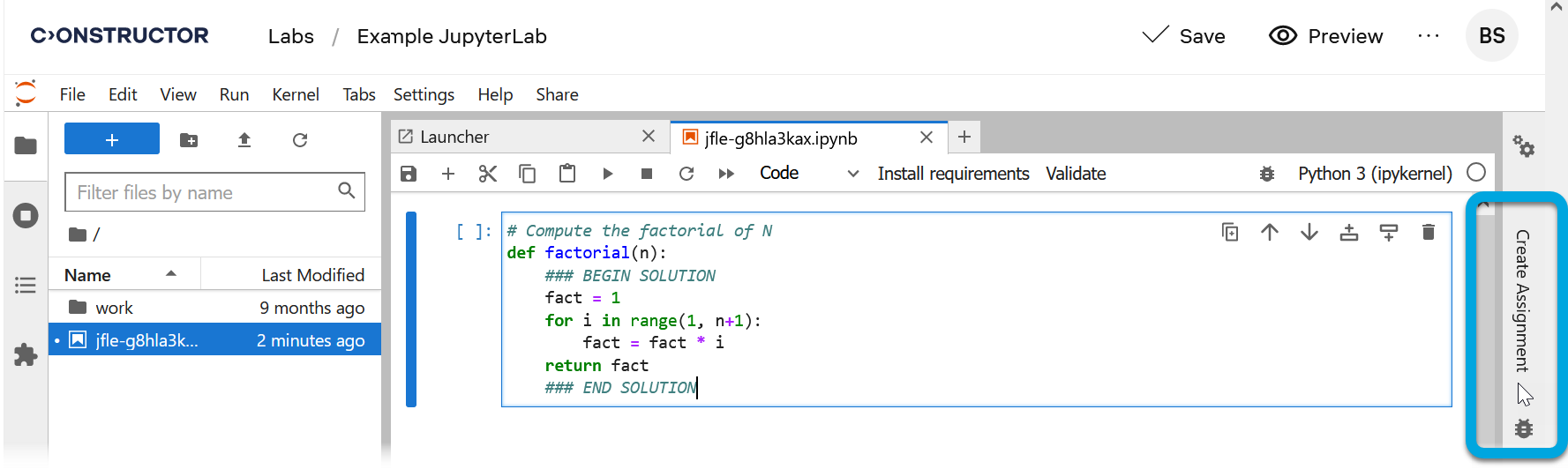Toggle the Preview eye button
The height and width of the screenshot is (469, 1568).
pos(1325,36)
